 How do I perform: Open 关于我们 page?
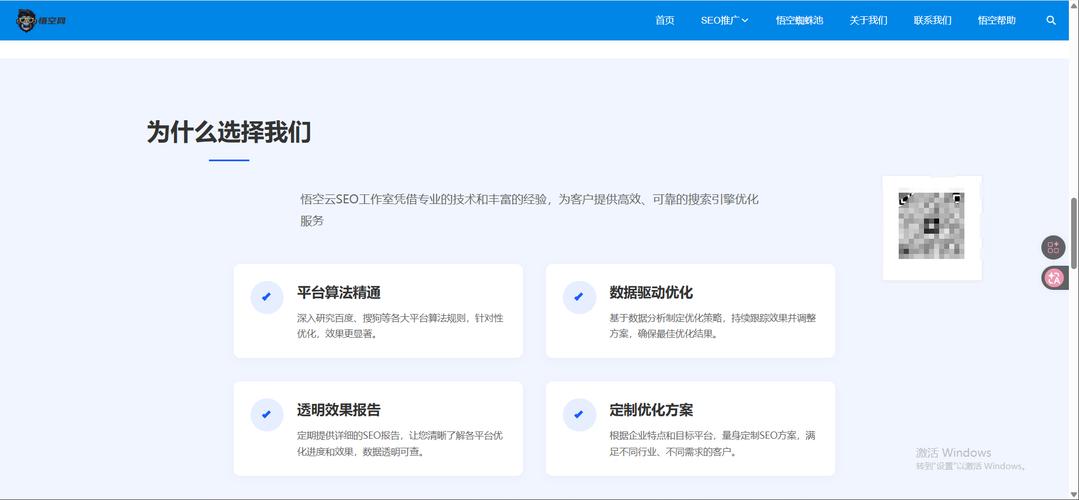tap(868, 21)
